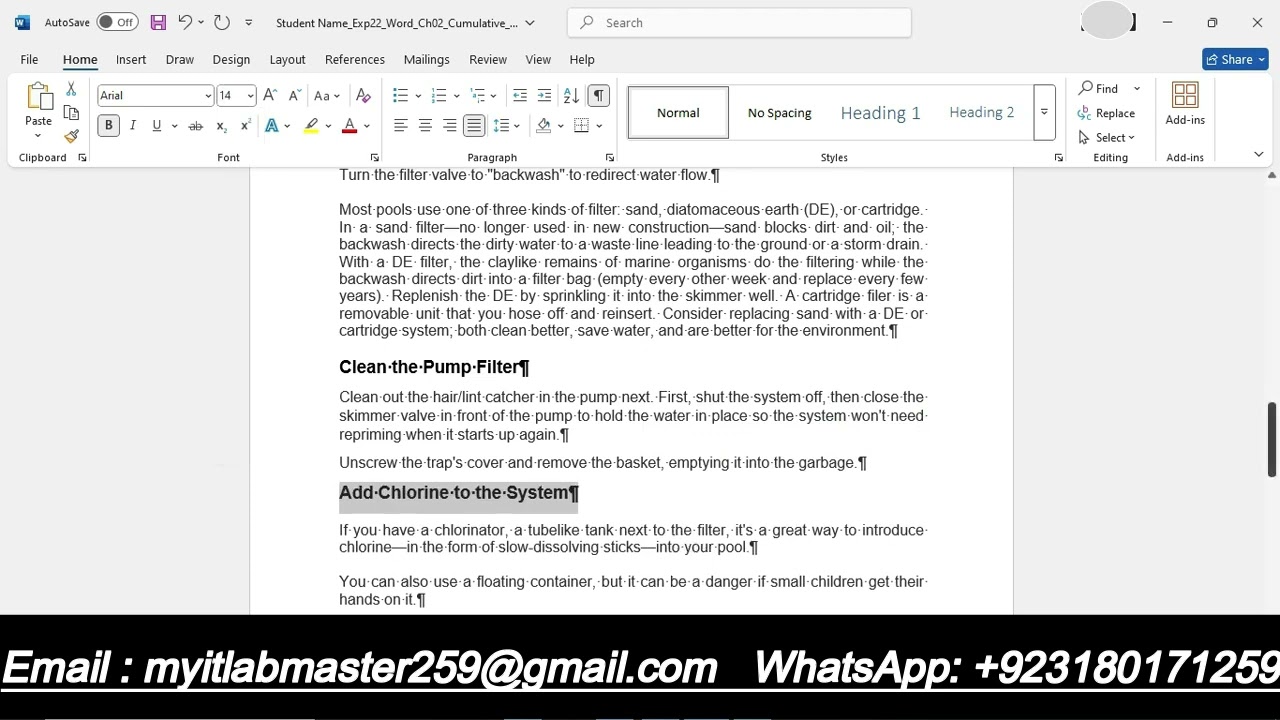Open font color dropdown arrow
The width and height of the screenshot is (1280, 720).
(x=367, y=126)
